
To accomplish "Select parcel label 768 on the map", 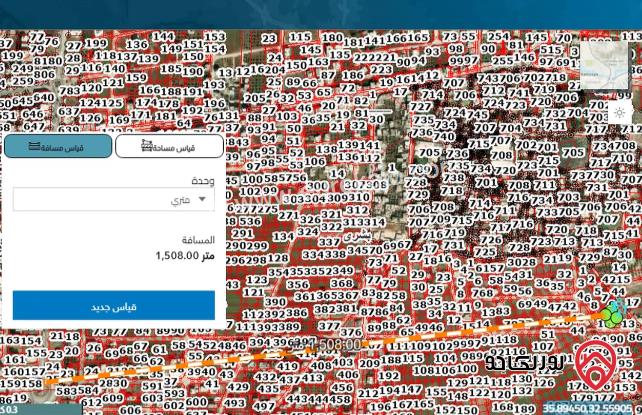I will point(482,293).
